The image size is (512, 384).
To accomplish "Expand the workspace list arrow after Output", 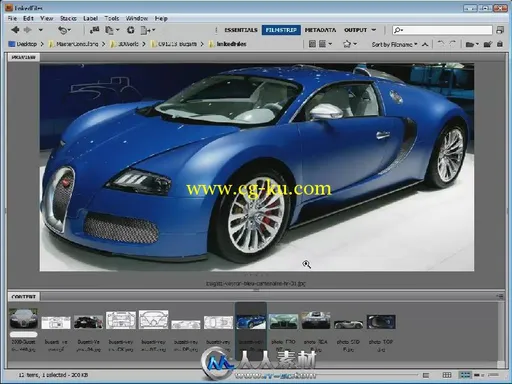I will point(374,30).
